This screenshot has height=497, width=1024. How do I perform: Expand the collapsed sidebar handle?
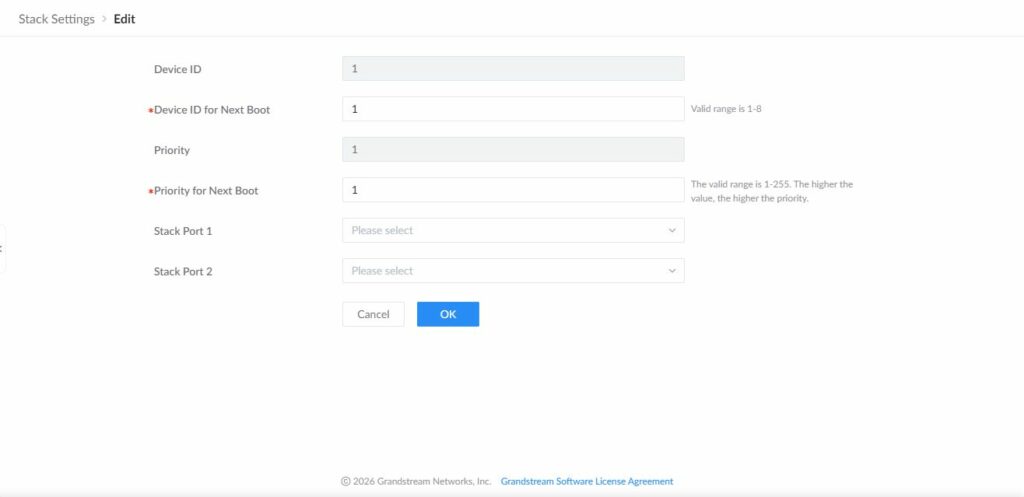(2, 248)
